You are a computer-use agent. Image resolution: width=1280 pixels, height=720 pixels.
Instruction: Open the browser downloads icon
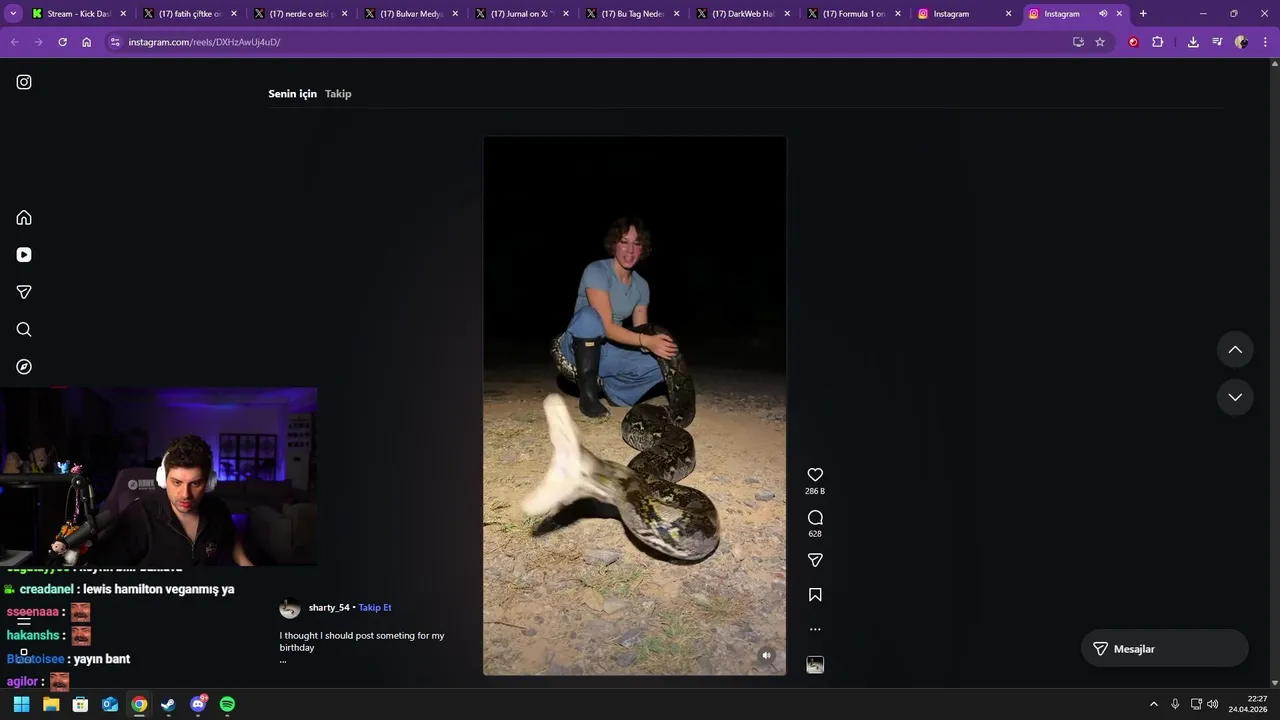[1193, 42]
